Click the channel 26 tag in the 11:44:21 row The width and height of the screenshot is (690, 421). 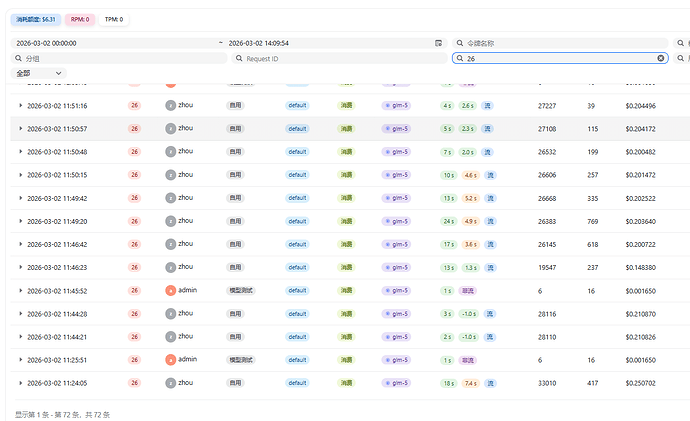(x=134, y=337)
